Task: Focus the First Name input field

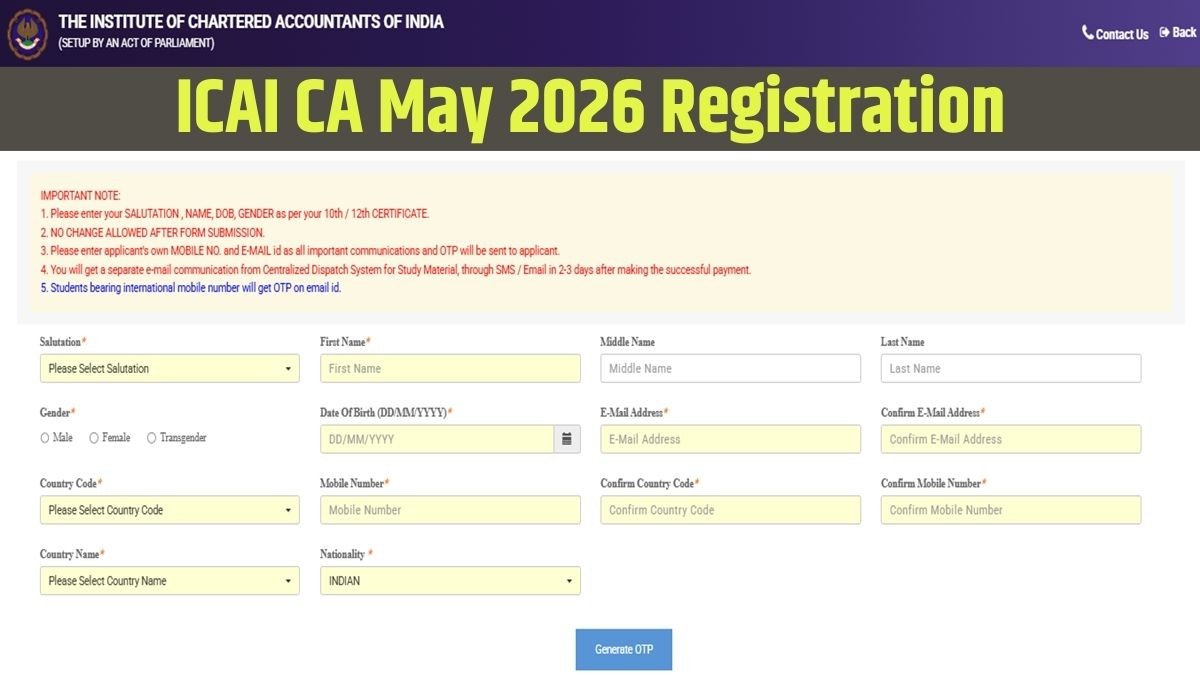Action: click(x=449, y=369)
